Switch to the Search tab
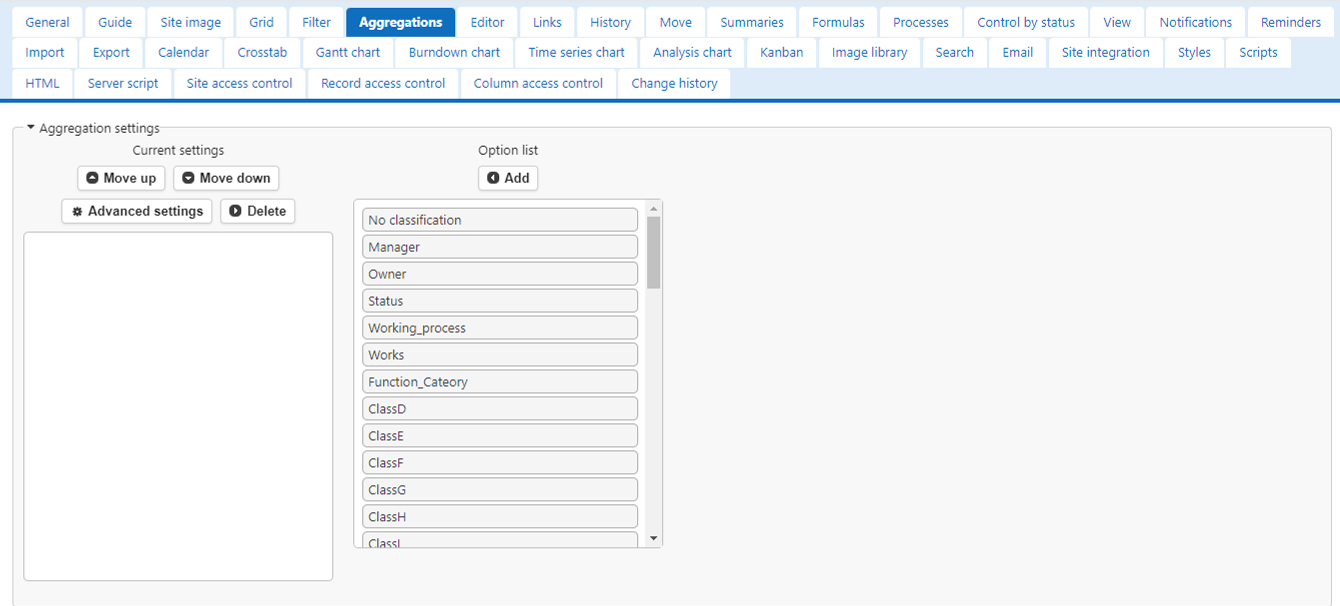Screen dimensions: 1340x606 (955, 52)
